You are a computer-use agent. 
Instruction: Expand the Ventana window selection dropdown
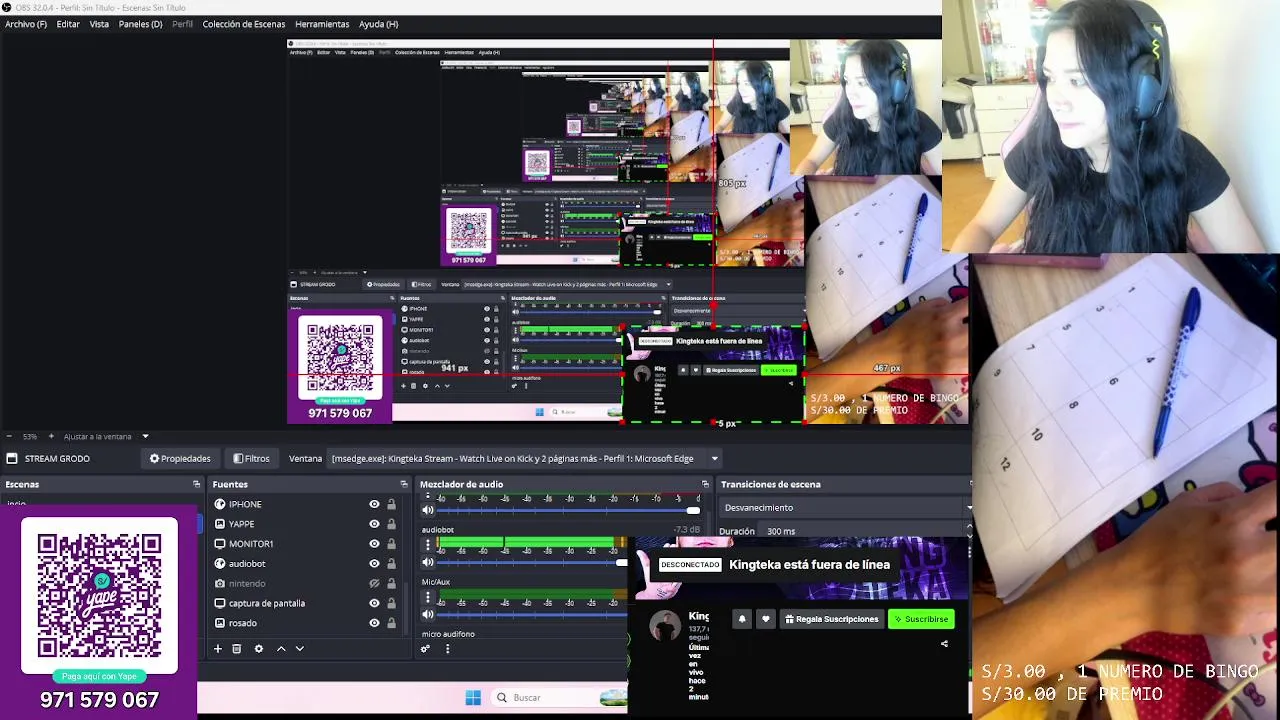click(x=714, y=459)
